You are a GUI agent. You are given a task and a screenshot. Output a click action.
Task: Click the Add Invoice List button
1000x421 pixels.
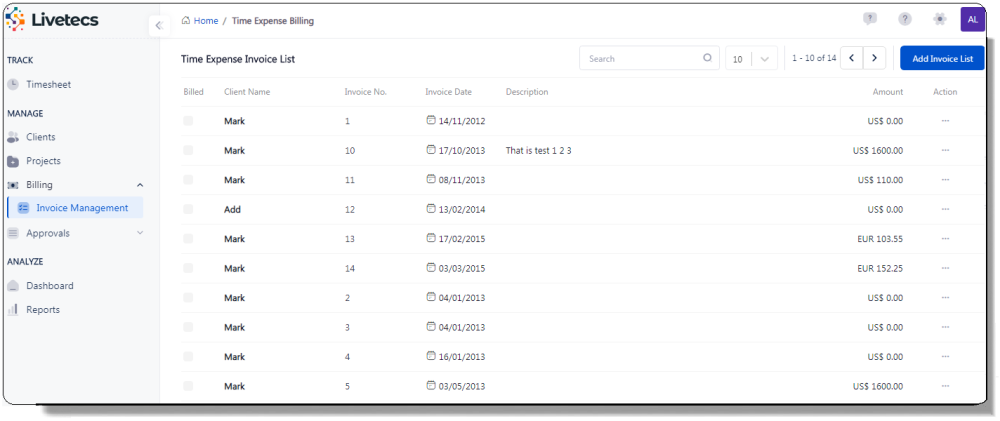(x=942, y=58)
